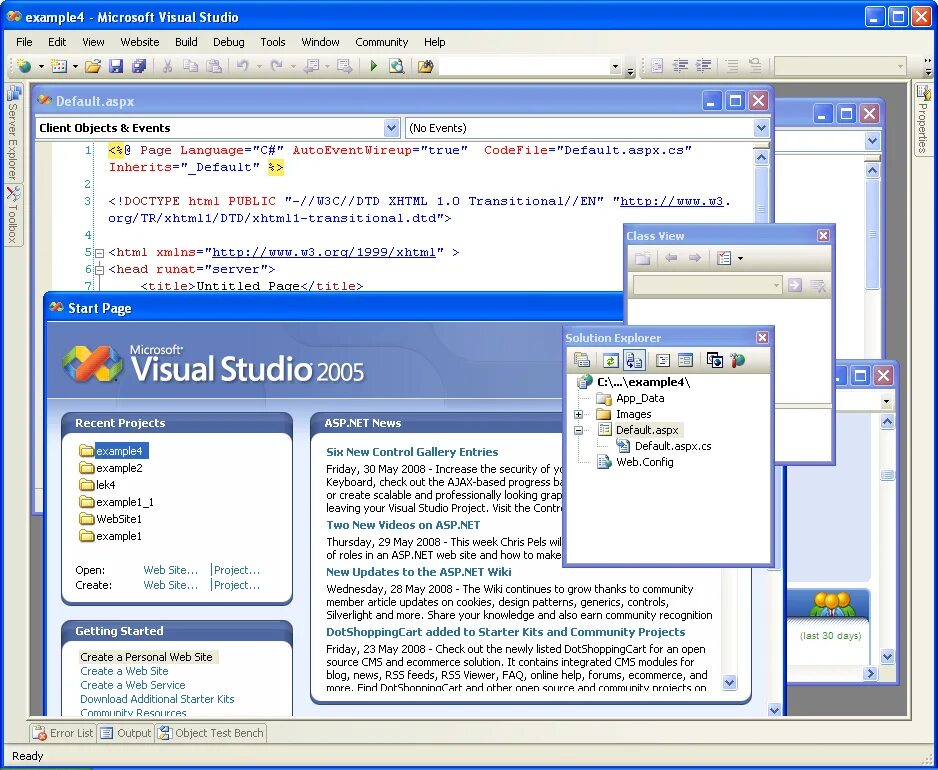
Task: Click the Navigate Forward toolbar icon
Action: 345,66
